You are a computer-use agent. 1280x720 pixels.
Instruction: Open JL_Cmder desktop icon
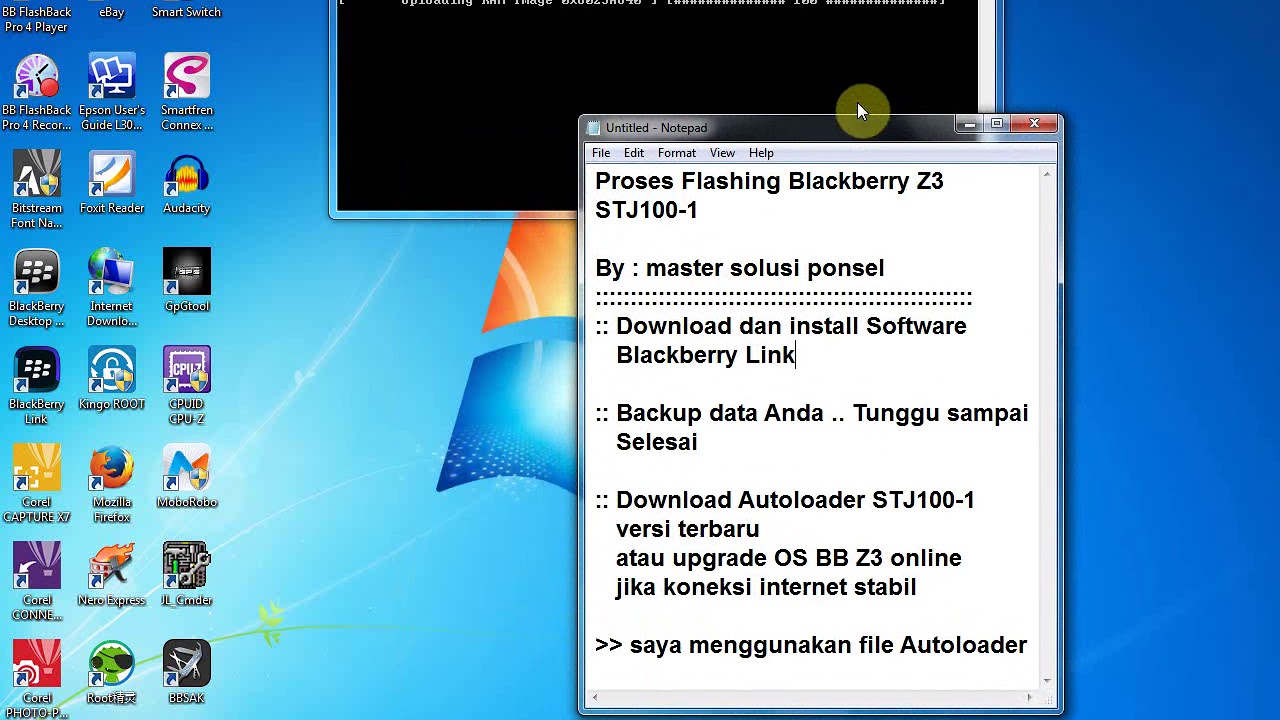pos(186,575)
